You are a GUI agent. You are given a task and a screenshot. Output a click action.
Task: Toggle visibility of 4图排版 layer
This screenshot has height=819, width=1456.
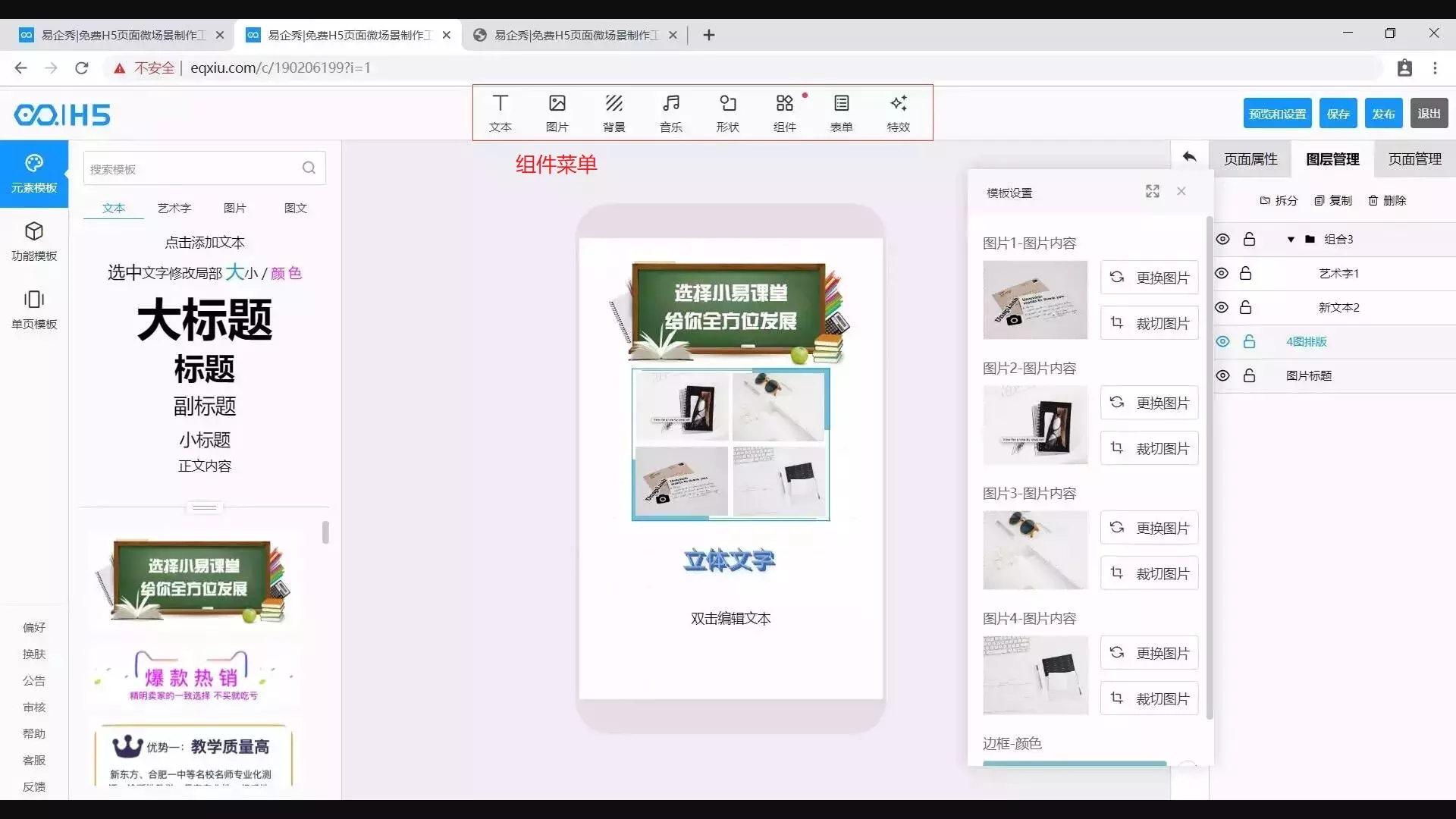click(1222, 341)
